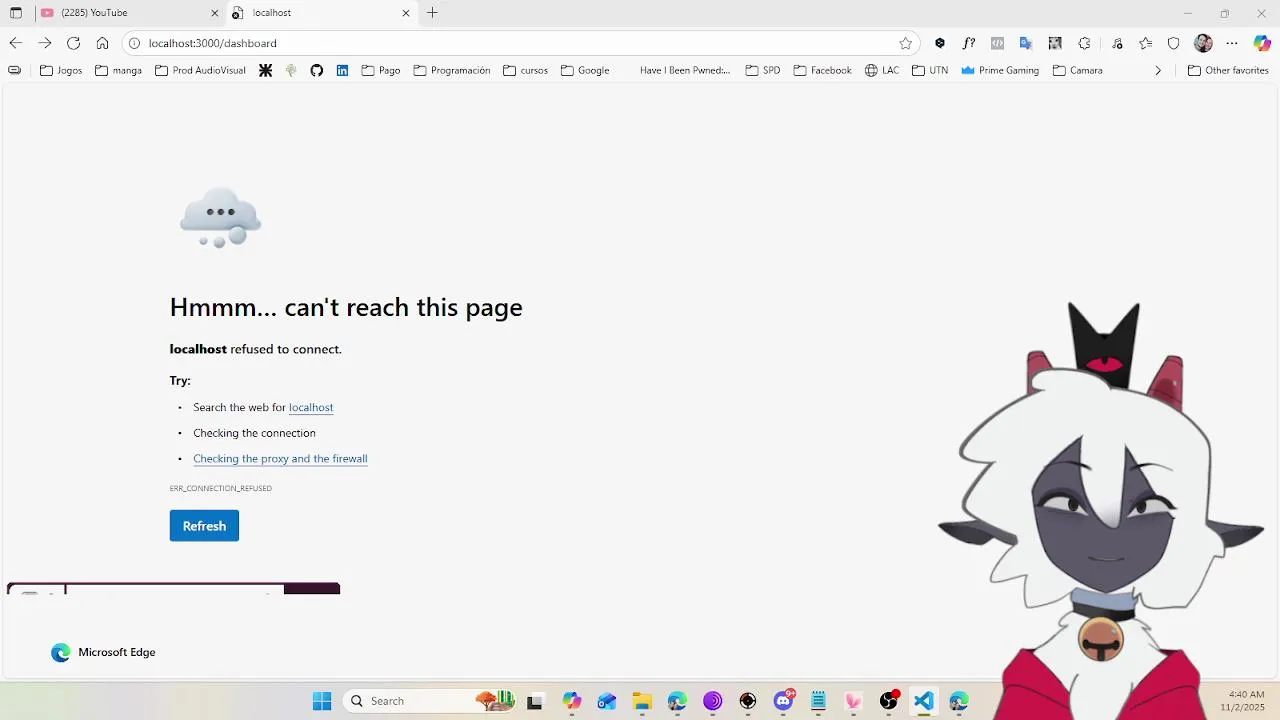Viewport: 1280px width, 720px height.
Task: Open the media control music note icon
Action: (x=1117, y=43)
